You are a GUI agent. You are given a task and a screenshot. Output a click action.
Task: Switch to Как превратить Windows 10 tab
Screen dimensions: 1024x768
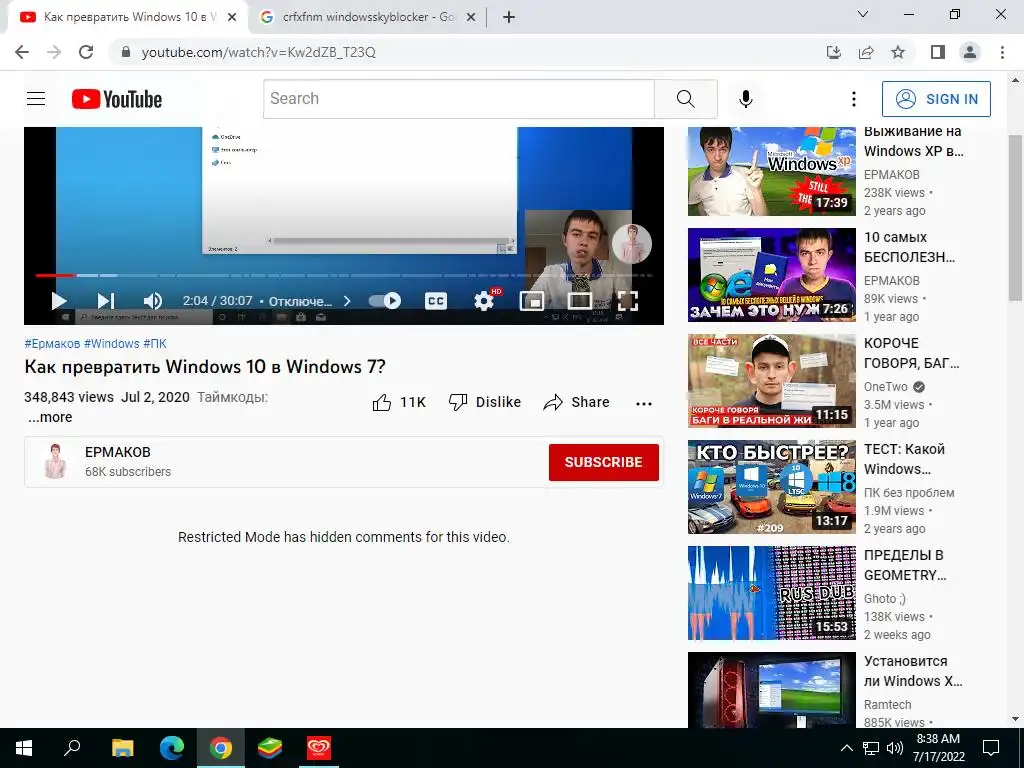tap(127, 17)
